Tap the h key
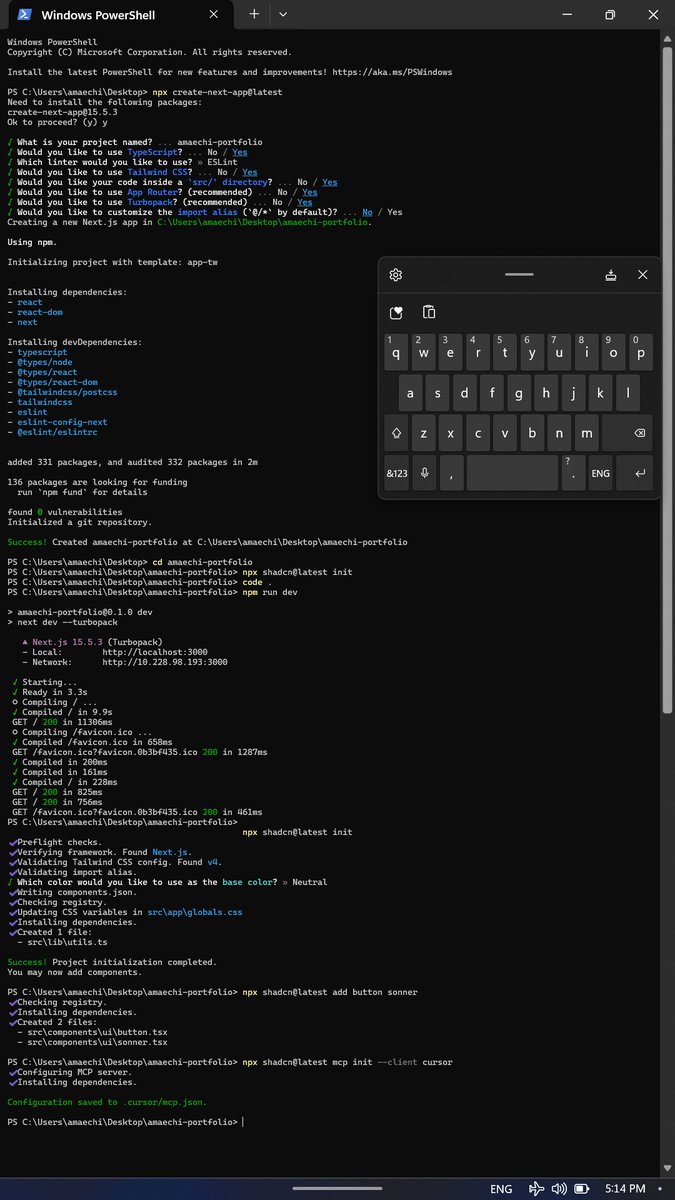 click(x=545, y=393)
